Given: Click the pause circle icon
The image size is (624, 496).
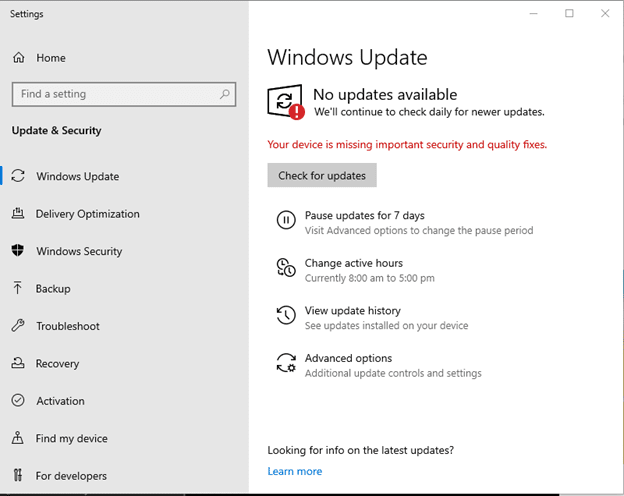Looking at the screenshot, I should pyautogui.click(x=286, y=220).
